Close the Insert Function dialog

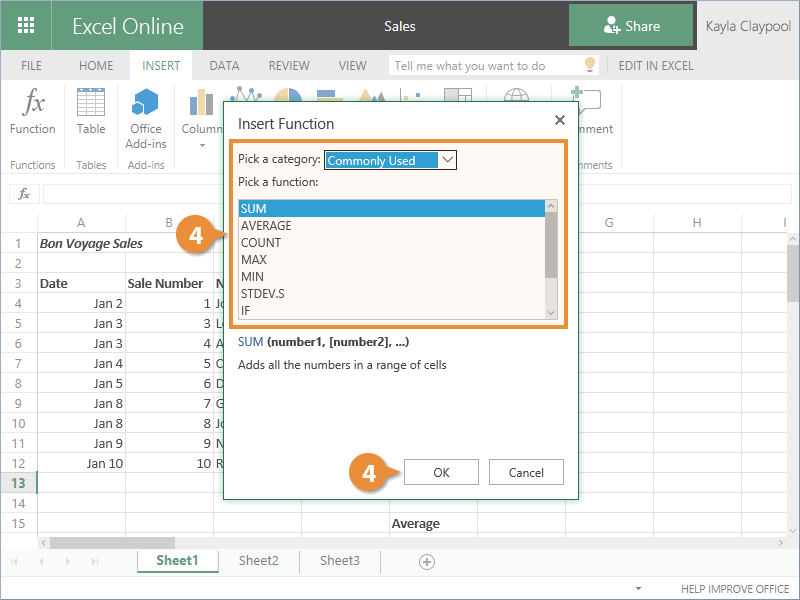point(559,121)
